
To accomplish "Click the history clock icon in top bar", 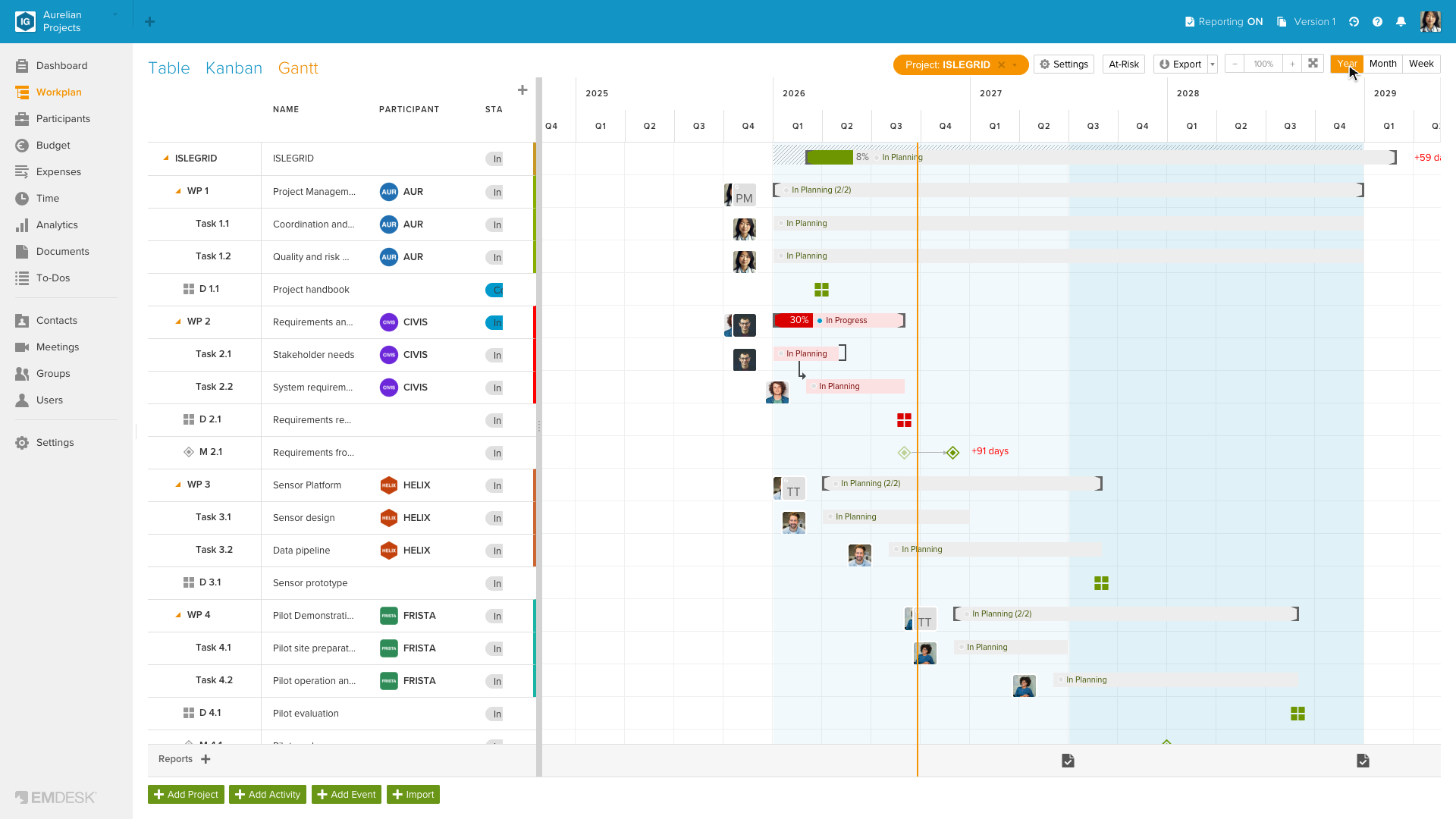I will coord(1354,22).
